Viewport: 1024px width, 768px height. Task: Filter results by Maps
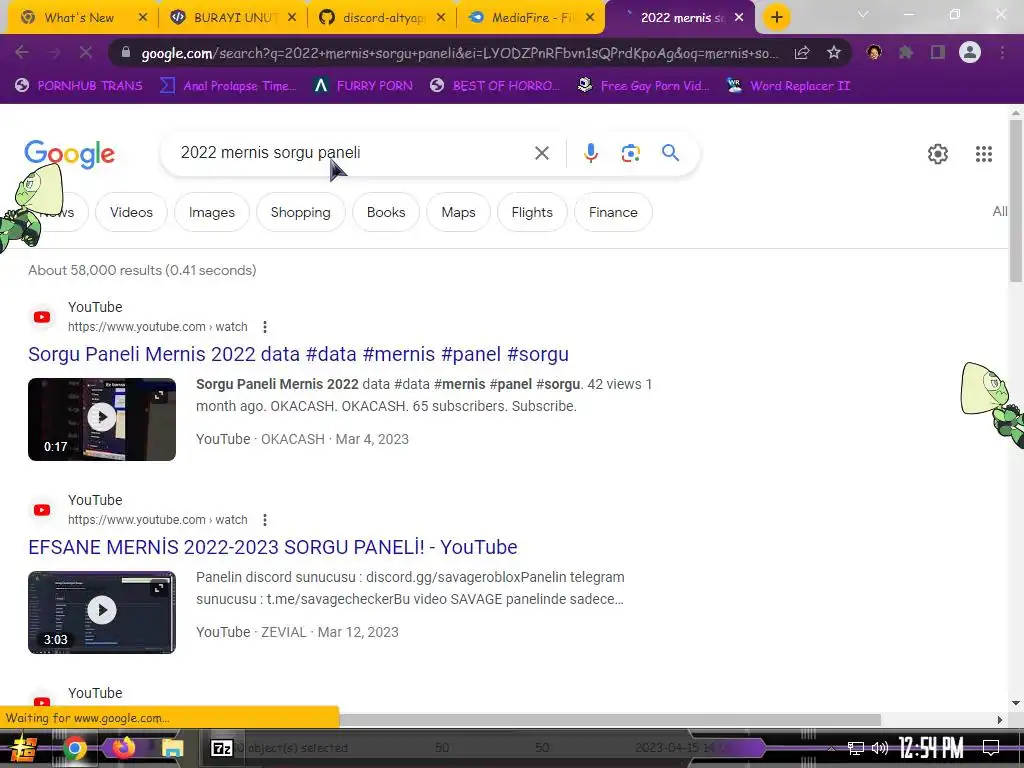pos(458,212)
